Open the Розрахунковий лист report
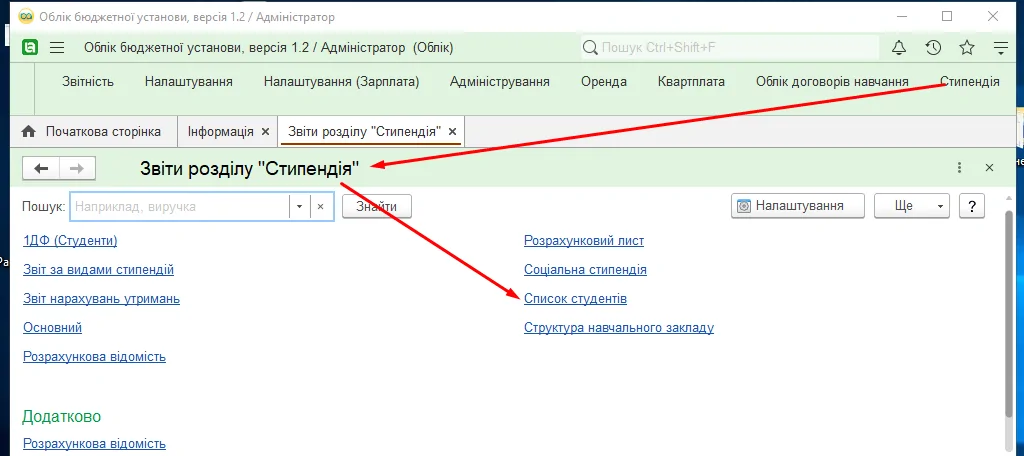This screenshot has height=456, width=1024. point(584,240)
